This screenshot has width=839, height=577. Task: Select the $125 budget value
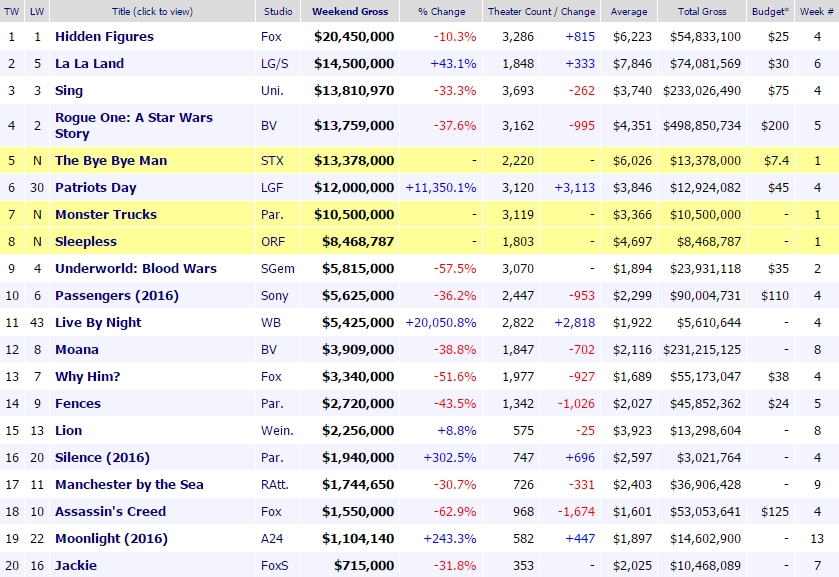[775, 512]
